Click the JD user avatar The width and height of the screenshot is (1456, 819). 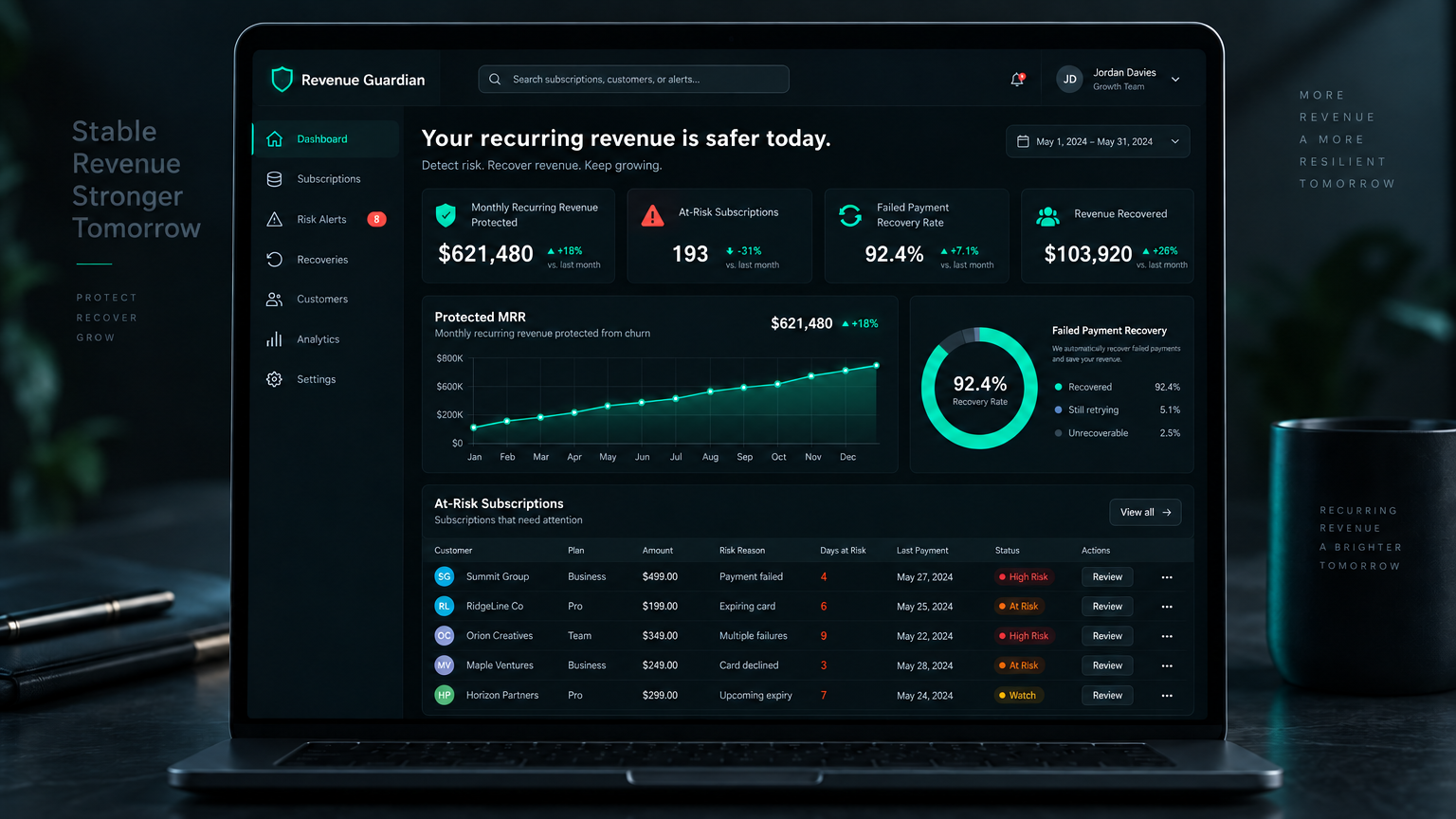point(1069,80)
